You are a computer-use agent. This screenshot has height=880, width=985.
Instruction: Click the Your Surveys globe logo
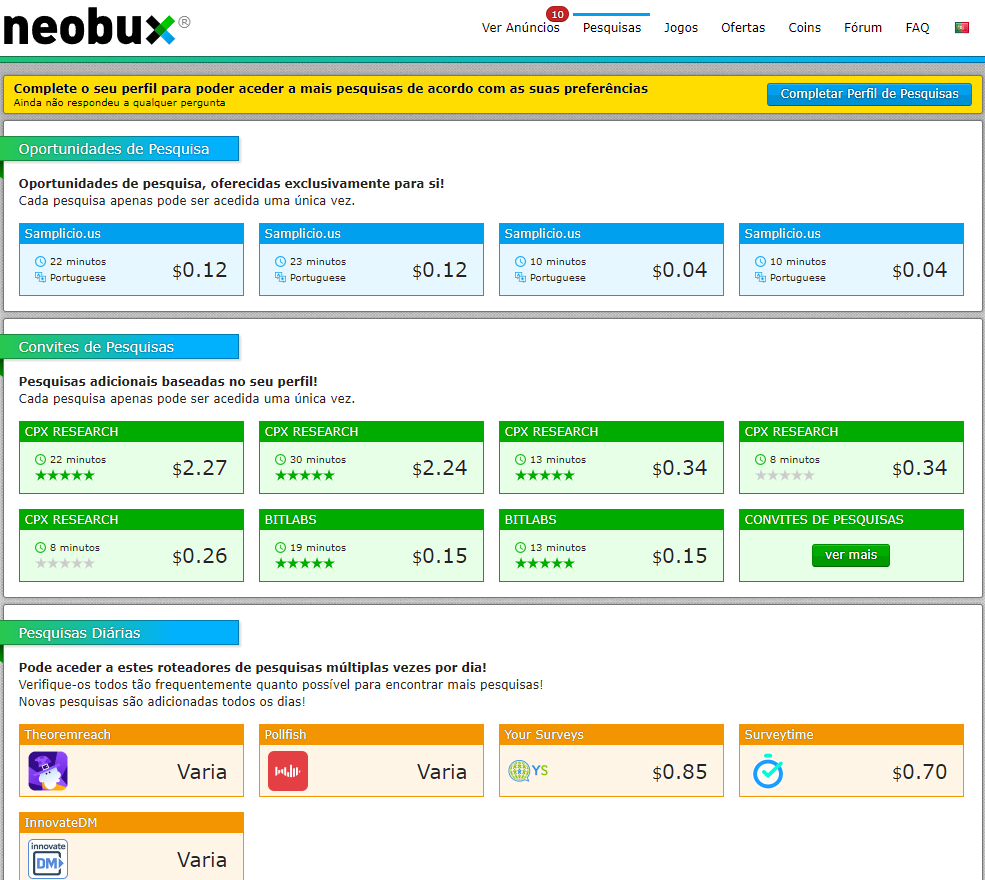point(528,770)
